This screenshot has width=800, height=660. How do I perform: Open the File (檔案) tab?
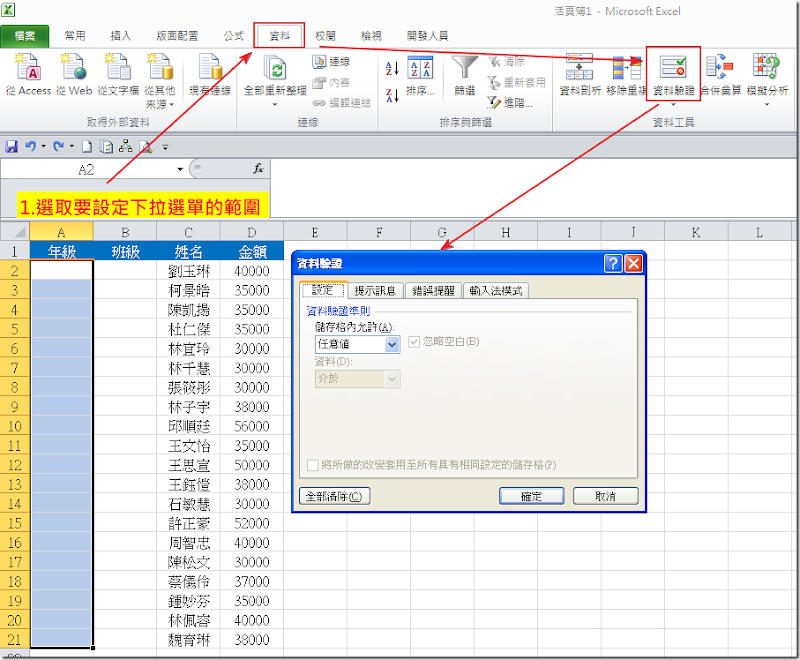coord(24,36)
